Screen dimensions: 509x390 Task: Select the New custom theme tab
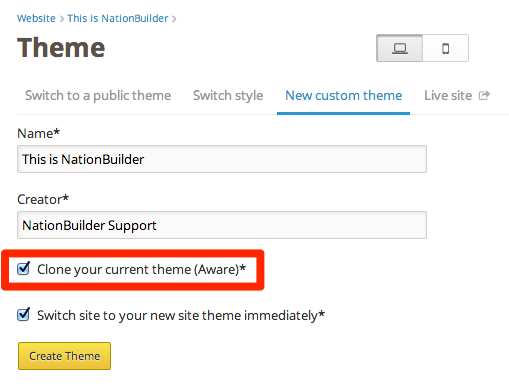[343, 96]
